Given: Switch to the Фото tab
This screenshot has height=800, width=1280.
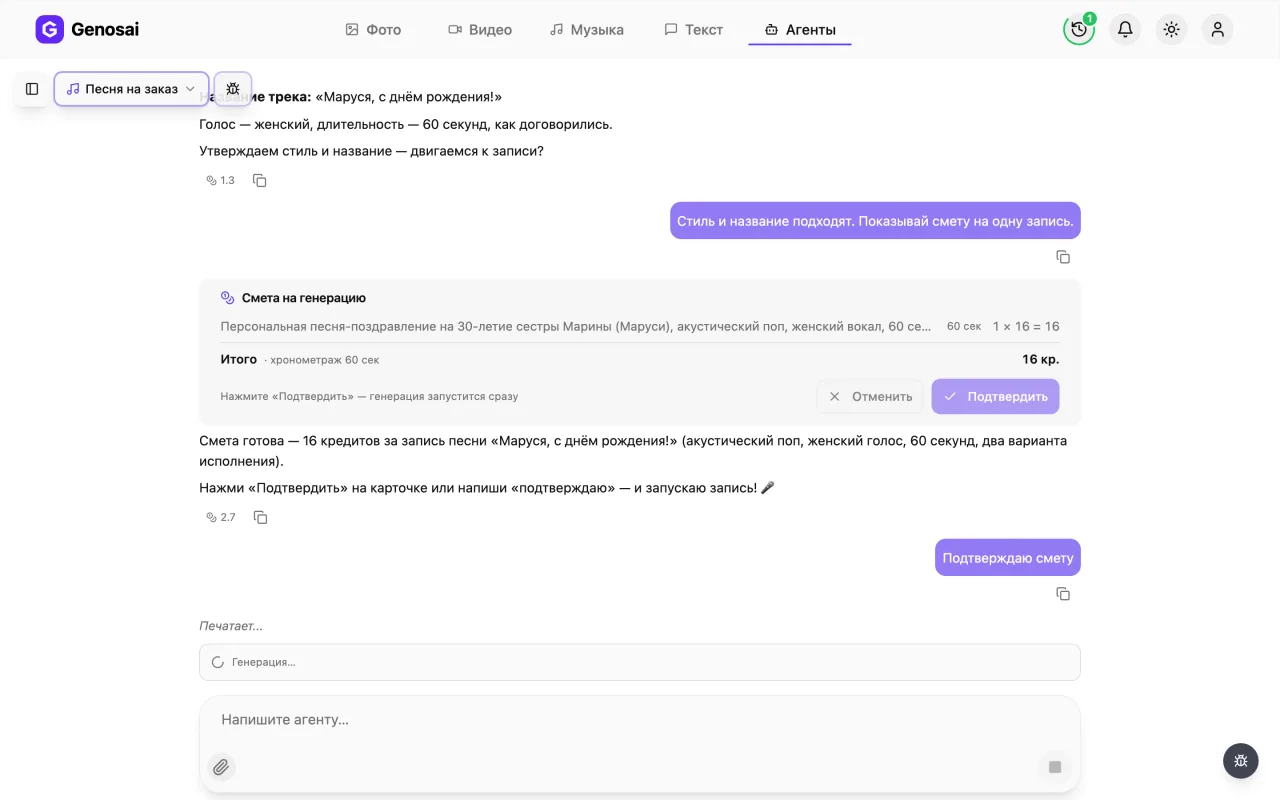Looking at the screenshot, I should pos(373,30).
